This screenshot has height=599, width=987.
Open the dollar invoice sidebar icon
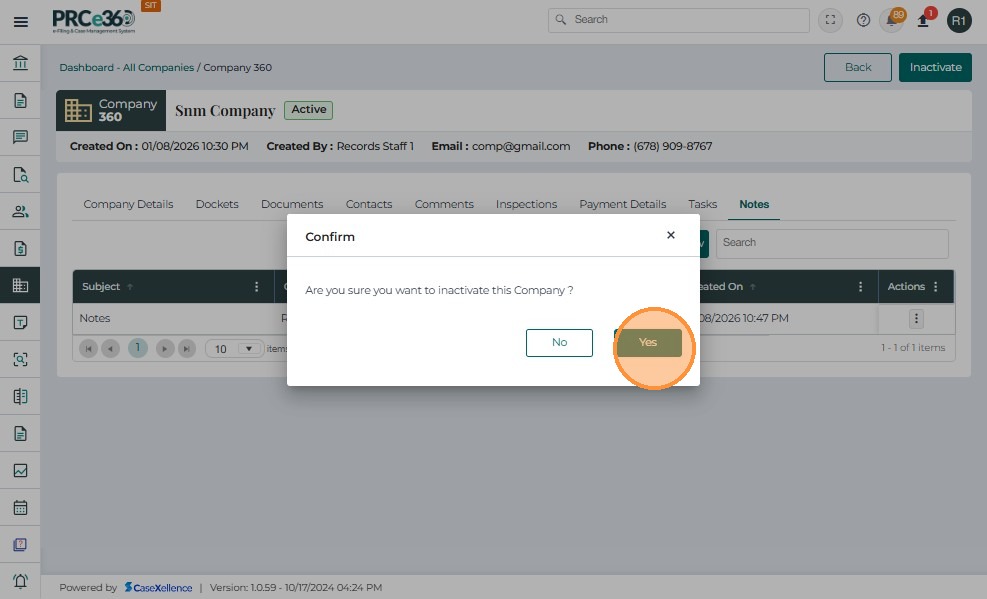(20, 249)
